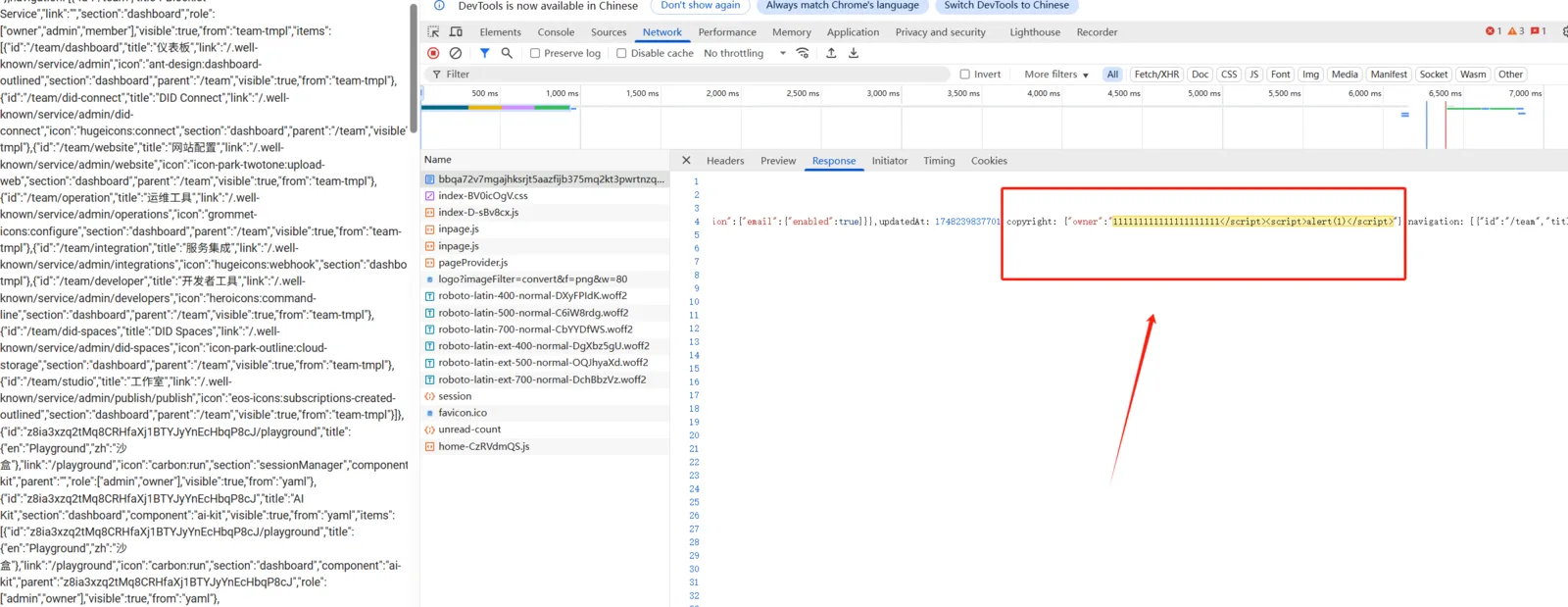
Task: Click file icon of home-CzRVdmQS.js
Action: 429,446
